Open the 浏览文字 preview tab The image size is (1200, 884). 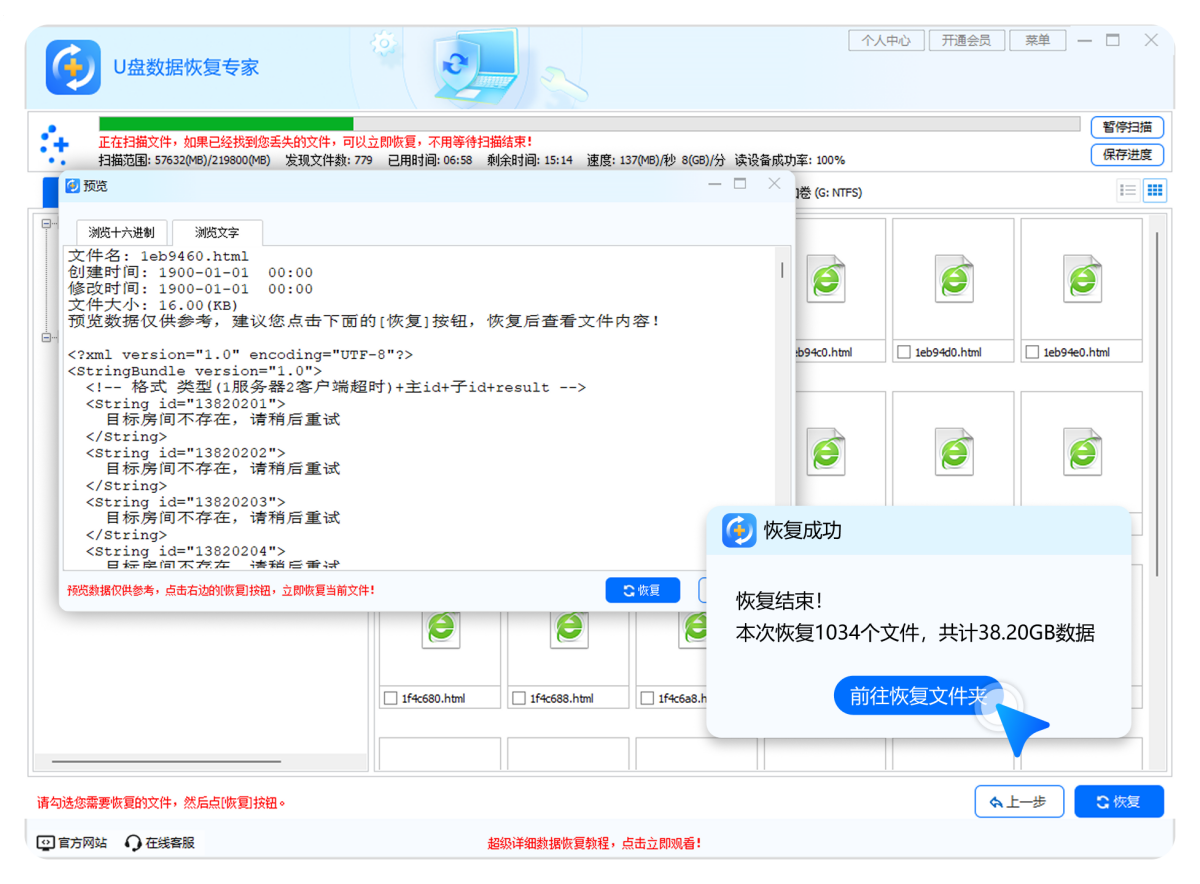[x=216, y=232]
